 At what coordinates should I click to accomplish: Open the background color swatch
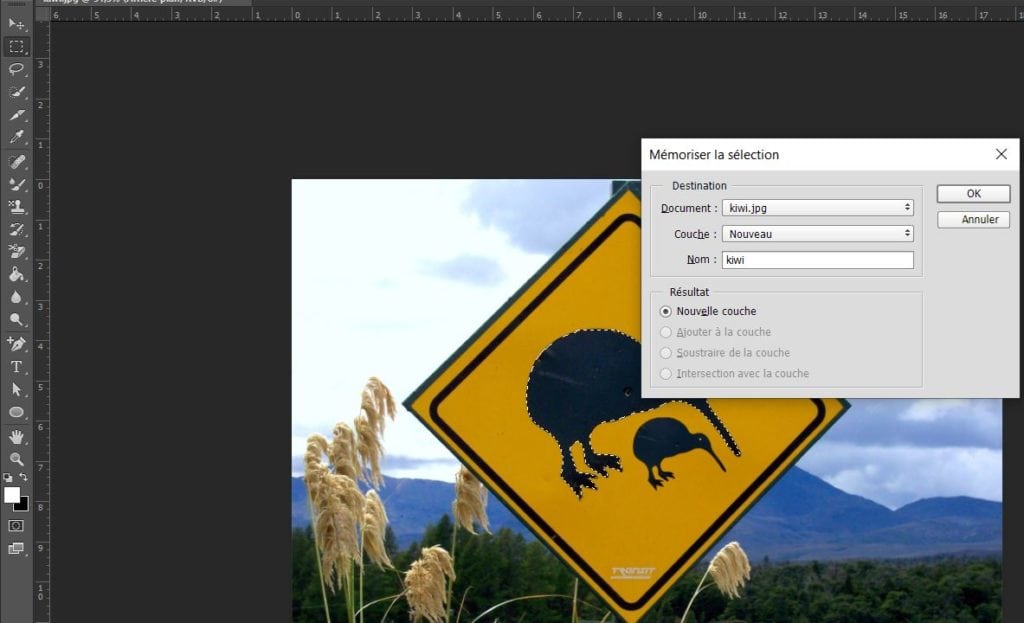(24, 506)
